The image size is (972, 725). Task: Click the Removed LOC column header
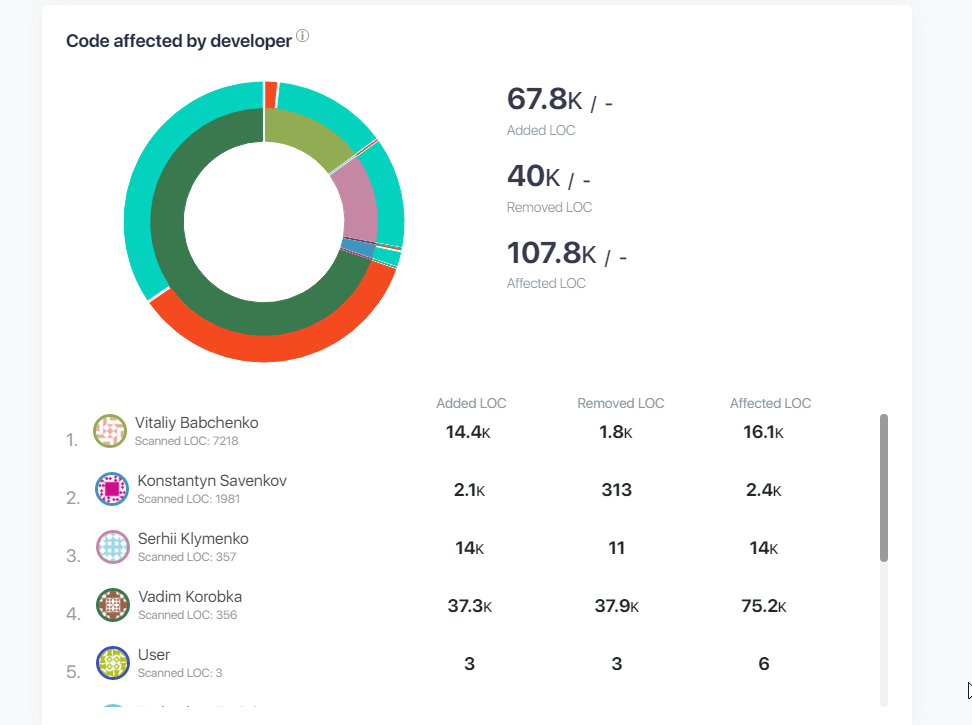[620, 404]
